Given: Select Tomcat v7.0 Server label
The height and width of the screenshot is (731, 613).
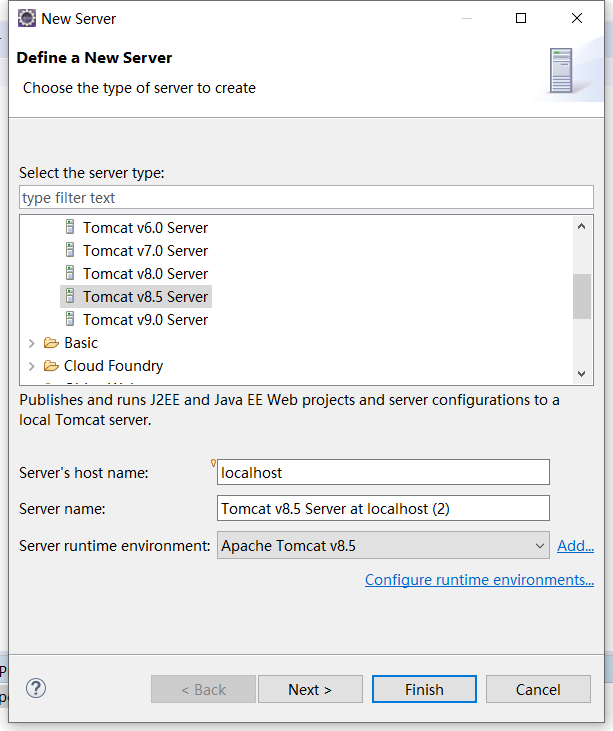Looking at the screenshot, I should click(x=145, y=250).
